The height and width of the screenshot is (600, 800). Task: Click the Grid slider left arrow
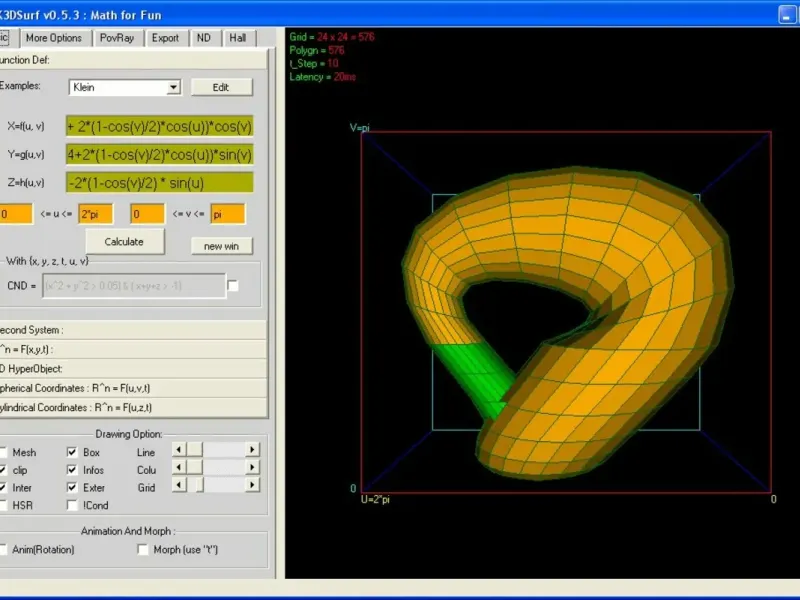click(179, 486)
